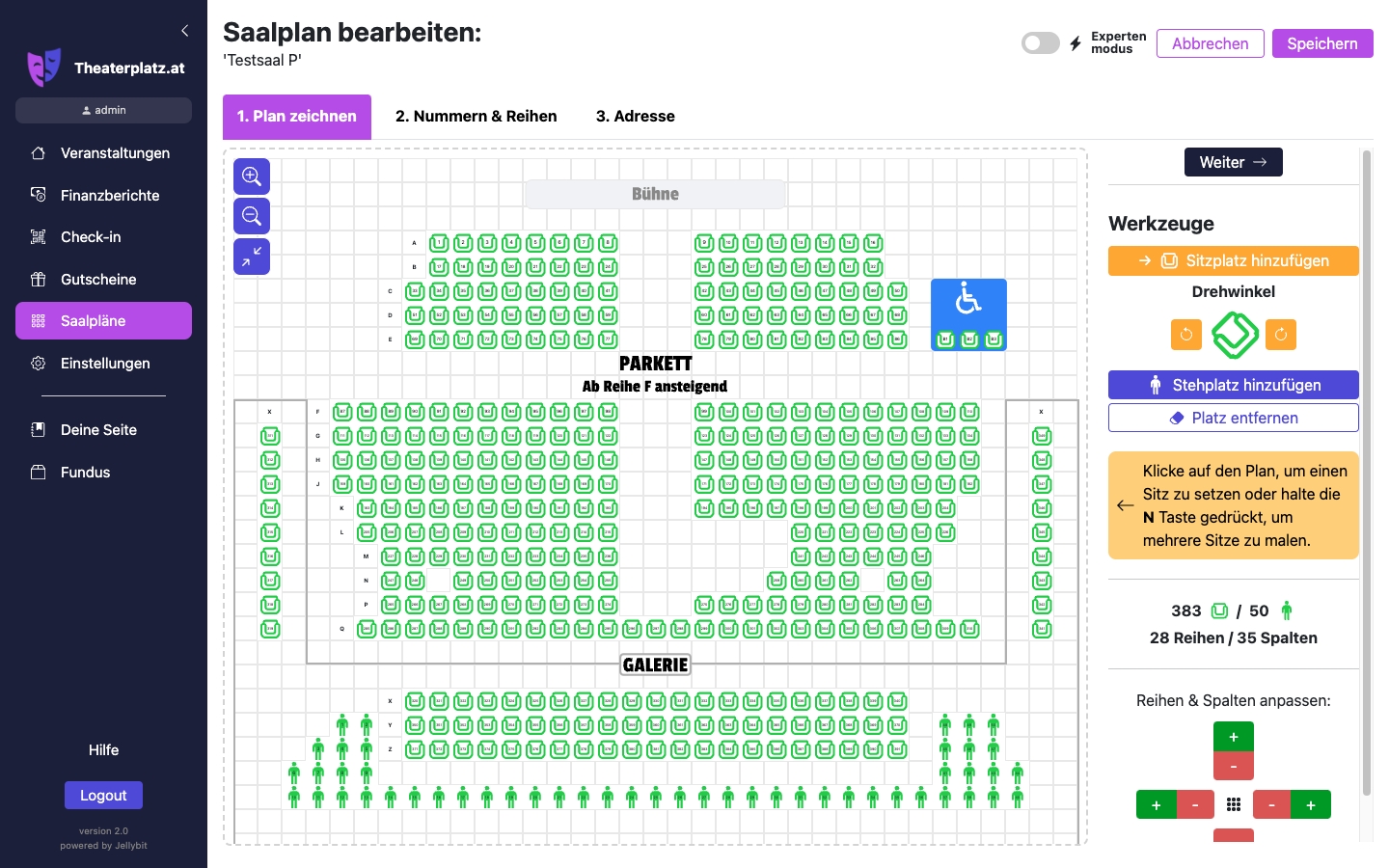Open the grid icon between column steppers
This screenshot has width=1389, height=868.
pyautogui.click(x=1234, y=803)
